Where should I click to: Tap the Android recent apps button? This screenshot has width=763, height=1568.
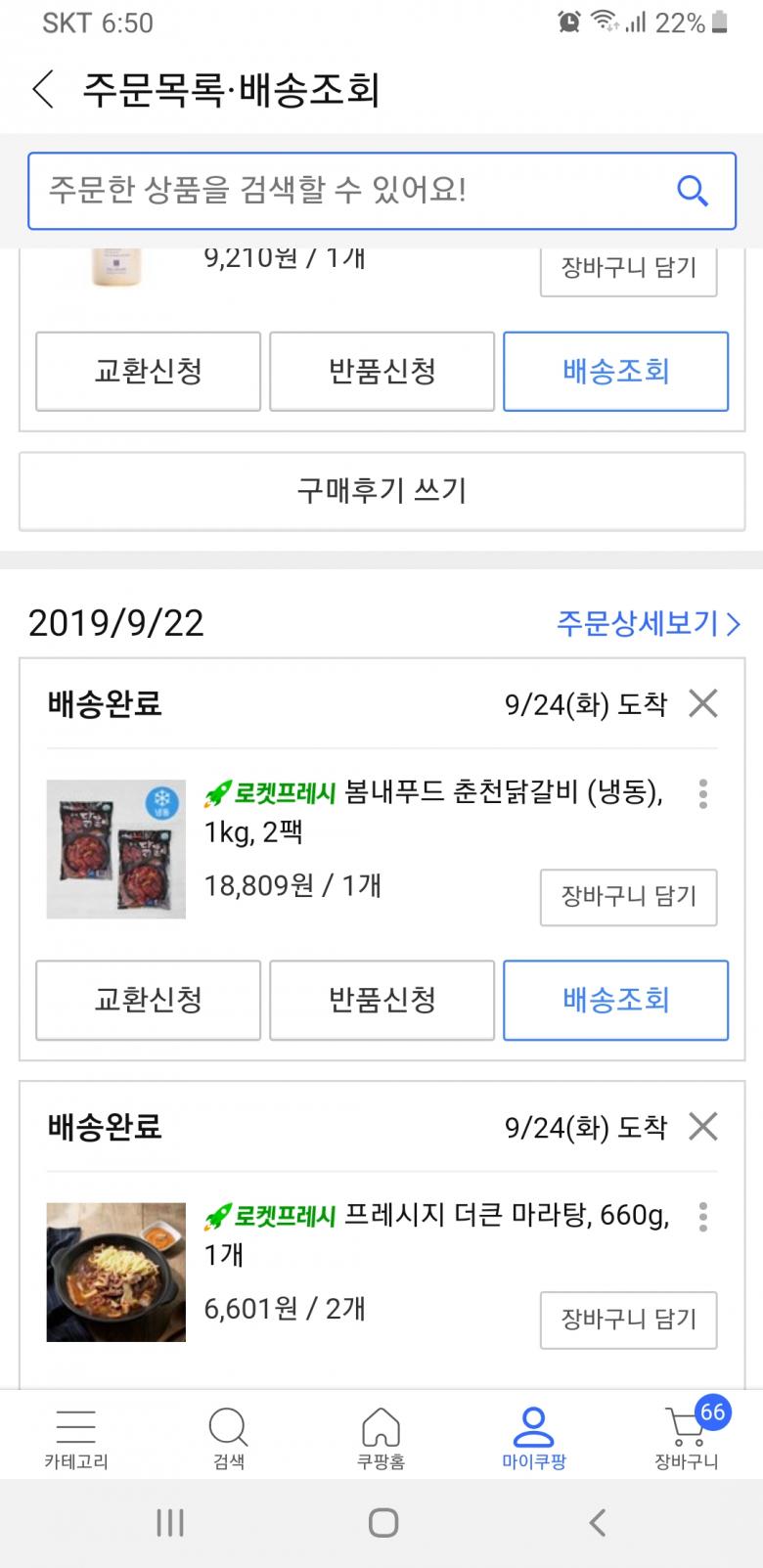(x=170, y=1522)
